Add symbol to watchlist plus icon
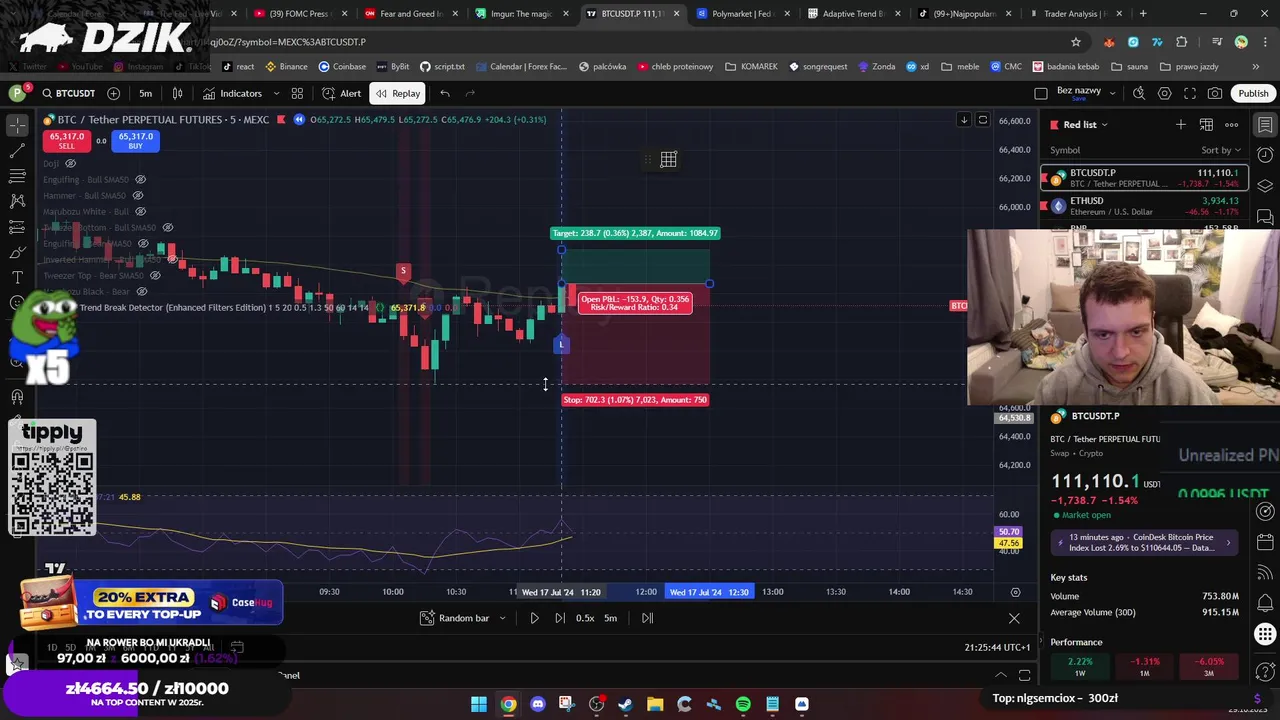 1181,125
